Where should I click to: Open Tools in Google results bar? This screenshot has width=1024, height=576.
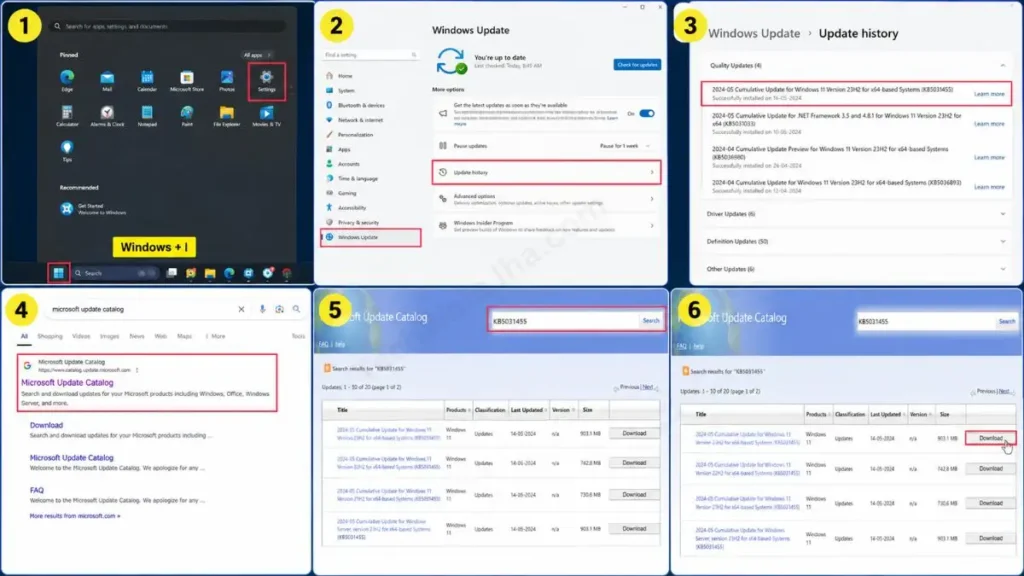(298, 336)
